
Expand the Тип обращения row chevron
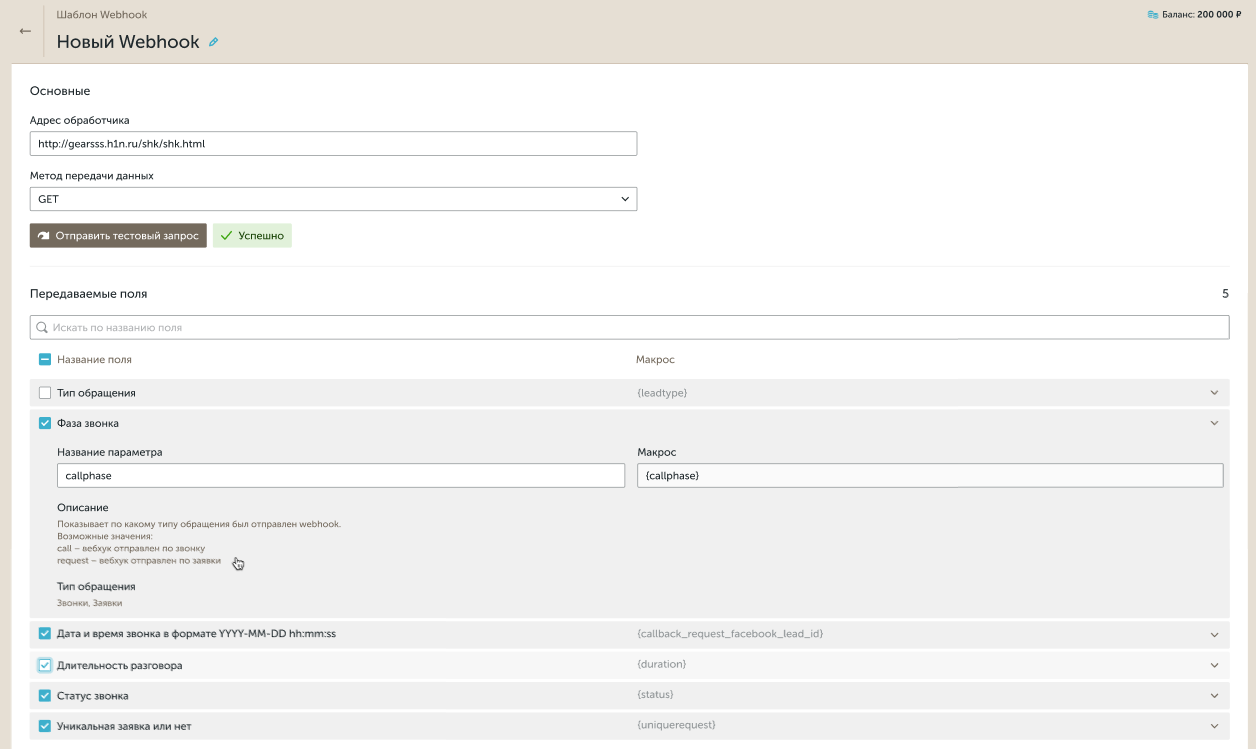click(1215, 393)
